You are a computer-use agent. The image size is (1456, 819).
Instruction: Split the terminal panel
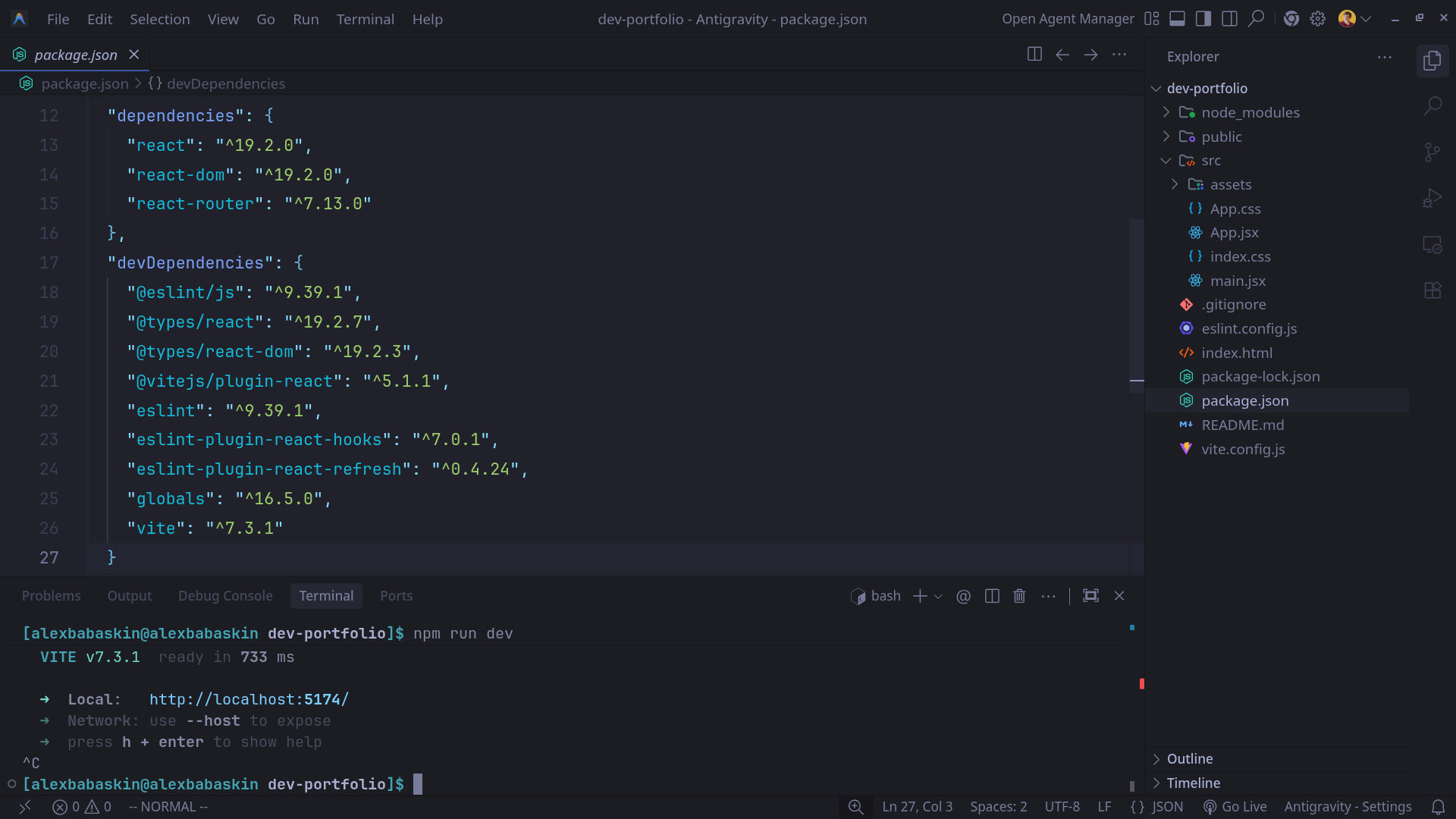(x=992, y=596)
